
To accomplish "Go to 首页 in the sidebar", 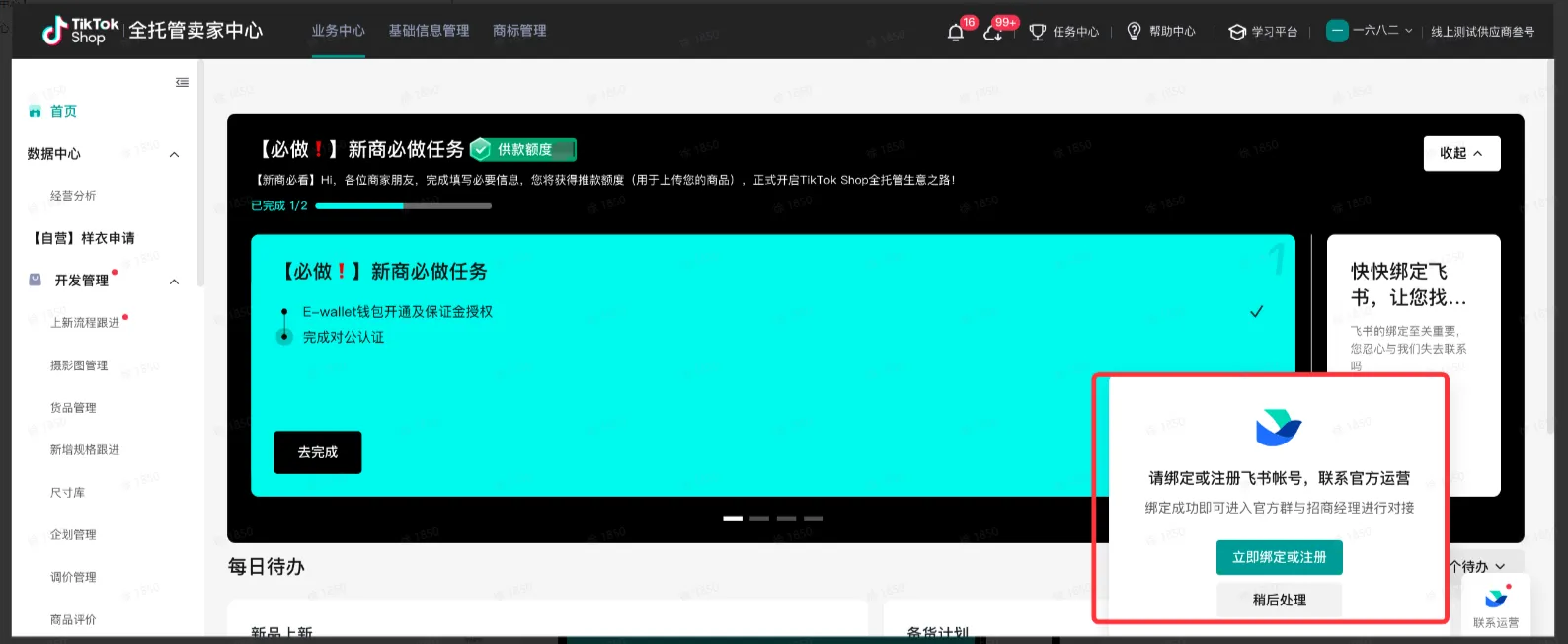I will click(x=63, y=112).
